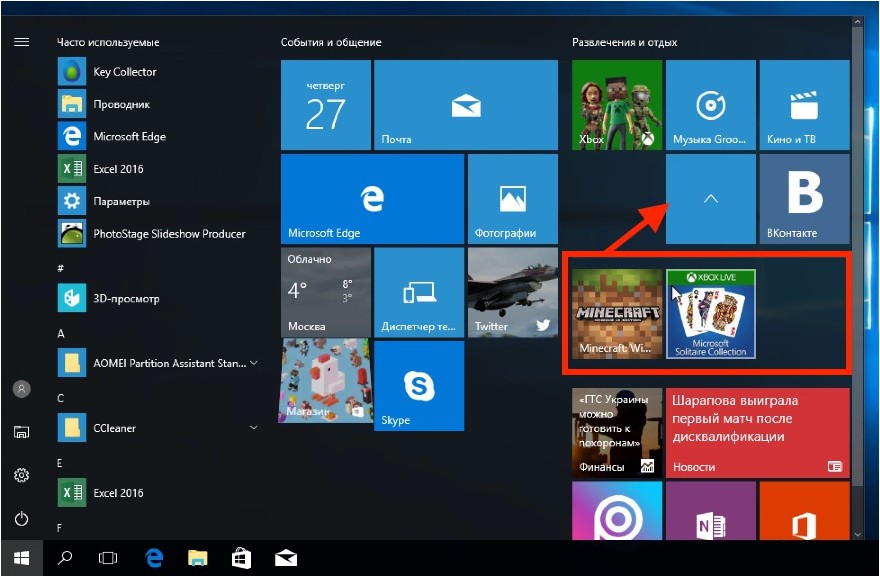Launch Microsoft Solitaire Collection tile
This screenshot has width=880, height=577.
tap(711, 313)
